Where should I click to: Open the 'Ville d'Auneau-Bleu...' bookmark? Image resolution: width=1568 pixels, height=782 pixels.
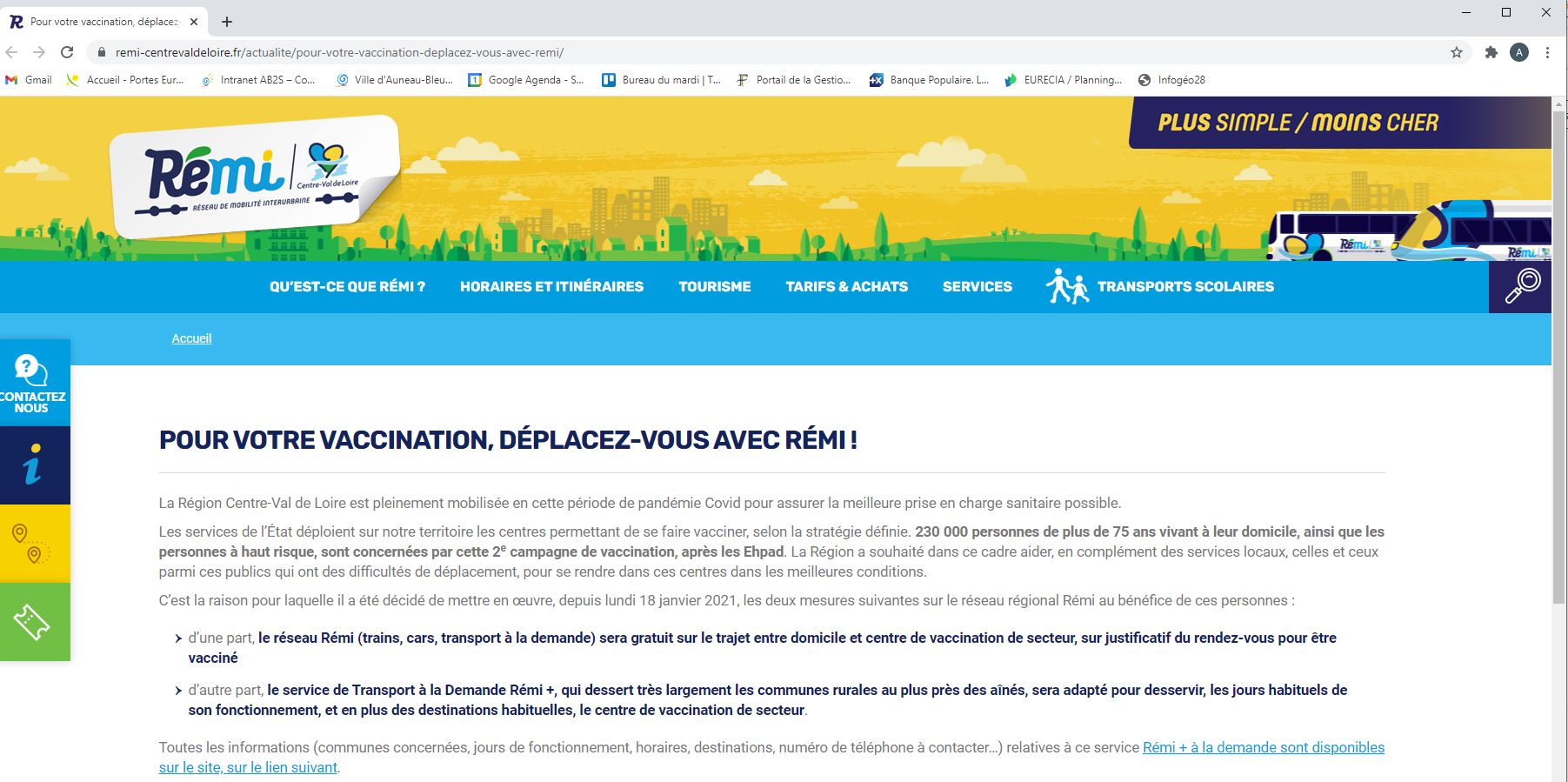[x=395, y=80]
